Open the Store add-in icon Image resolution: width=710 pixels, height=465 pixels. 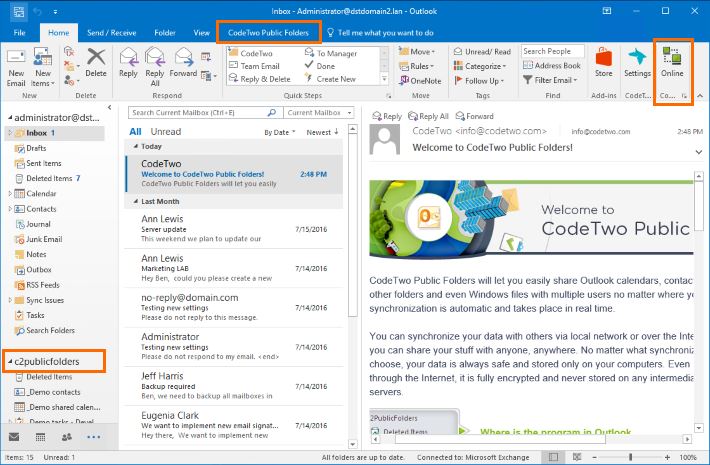click(604, 62)
